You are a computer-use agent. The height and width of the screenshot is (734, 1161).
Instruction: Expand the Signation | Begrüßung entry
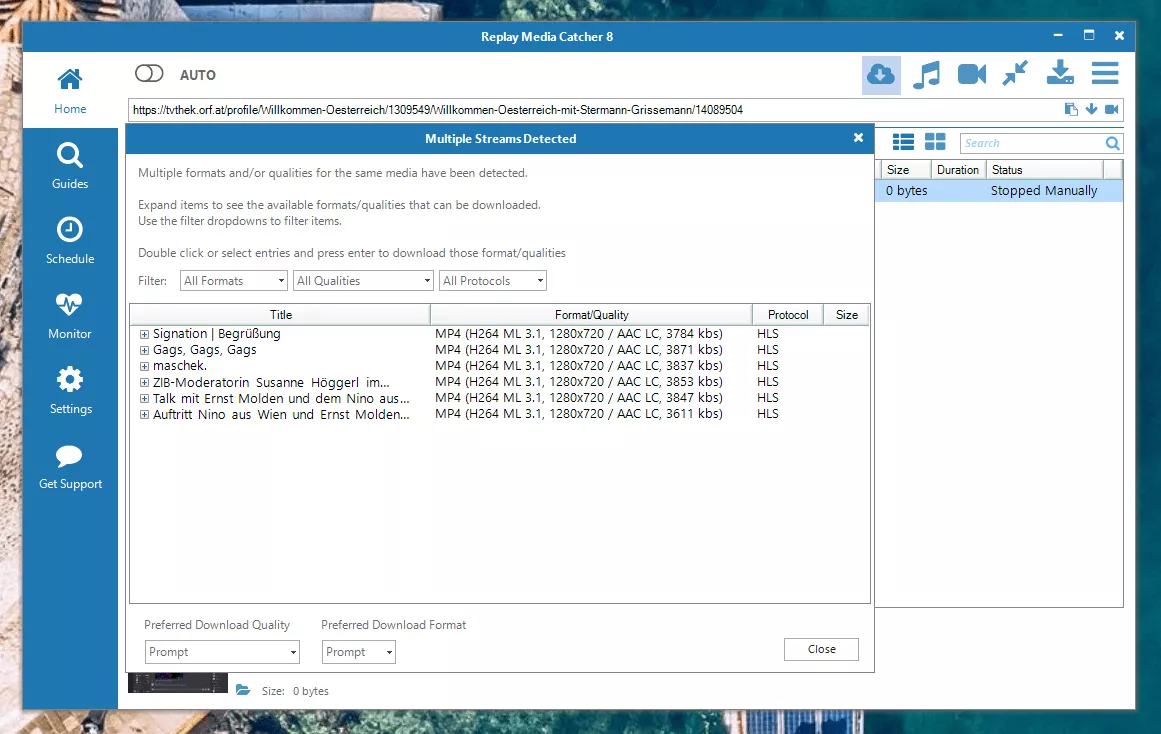[x=144, y=334]
